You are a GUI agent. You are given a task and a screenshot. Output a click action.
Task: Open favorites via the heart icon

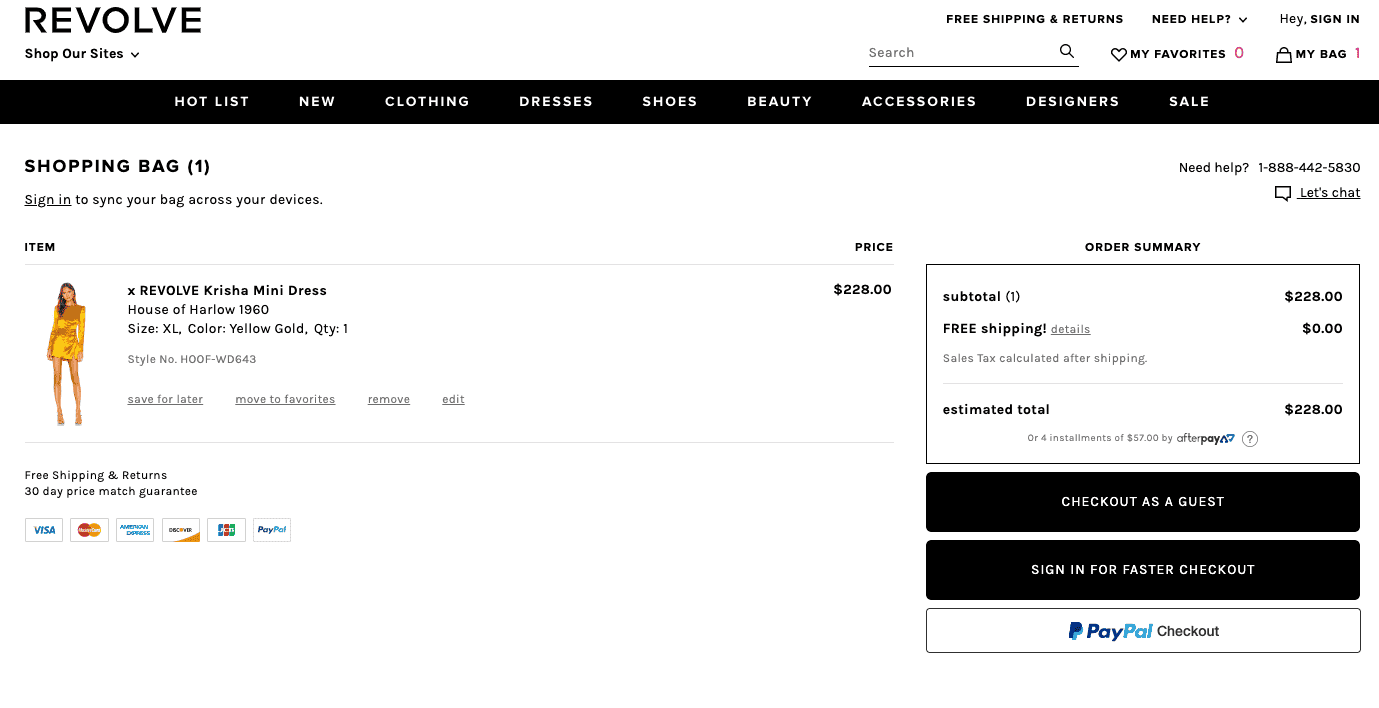coord(1118,54)
